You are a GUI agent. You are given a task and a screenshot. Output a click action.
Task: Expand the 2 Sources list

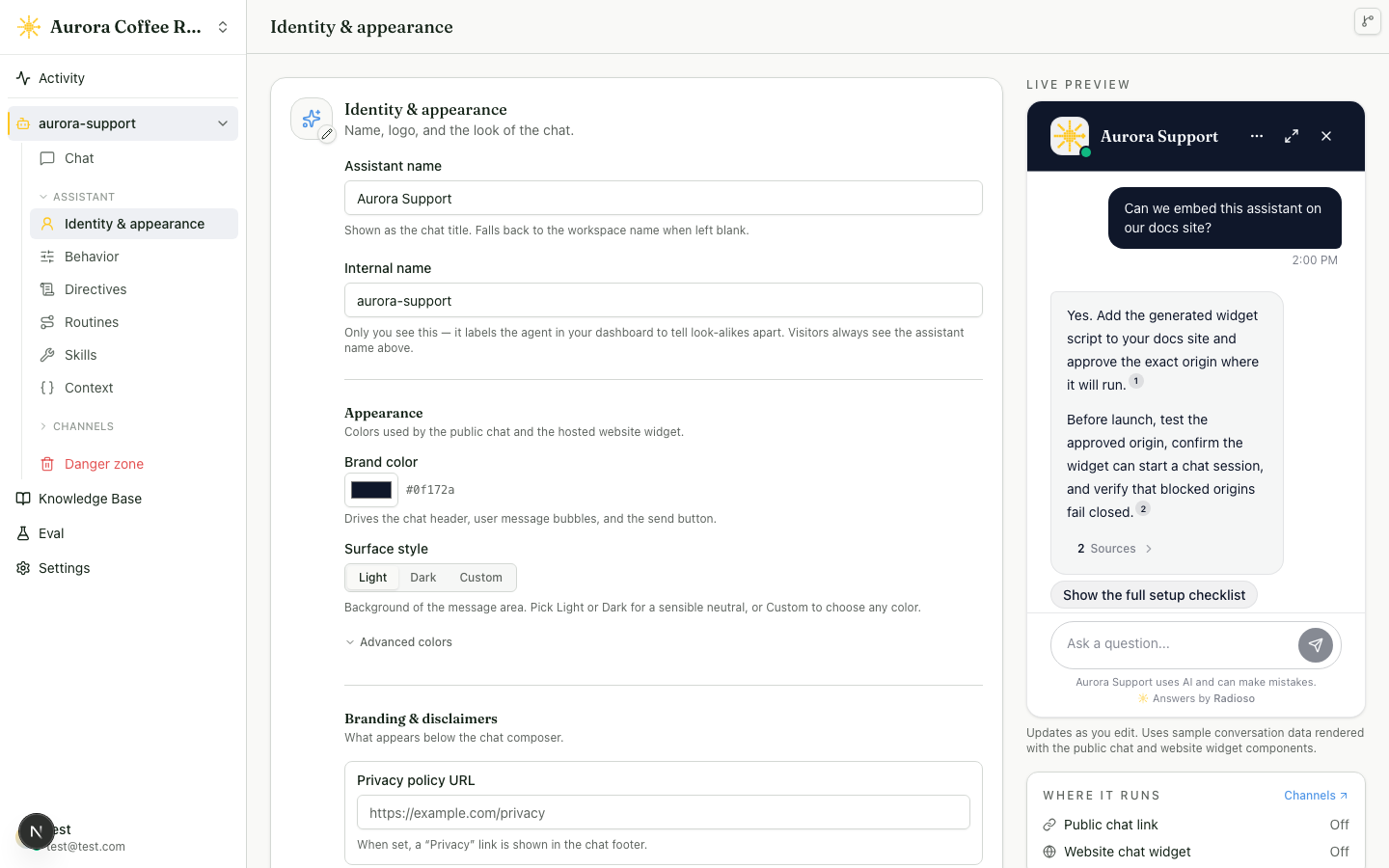[x=1115, y=549]
